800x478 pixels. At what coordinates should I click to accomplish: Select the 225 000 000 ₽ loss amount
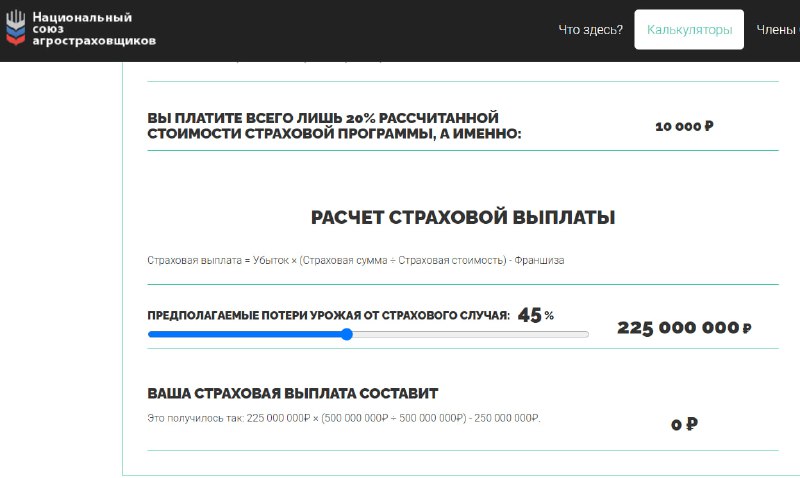pos(684,328)
